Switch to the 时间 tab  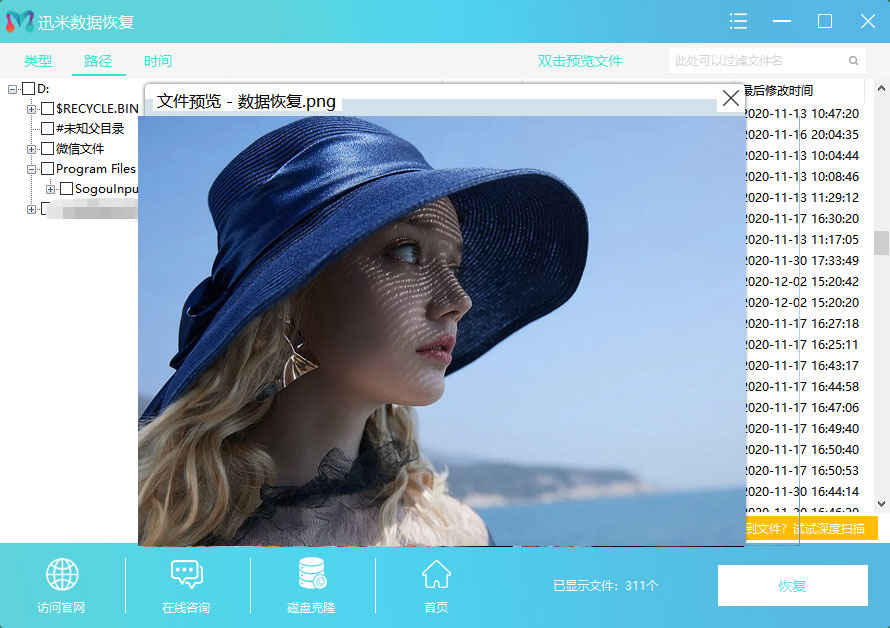pyautogui.click(x=158, y=61)
